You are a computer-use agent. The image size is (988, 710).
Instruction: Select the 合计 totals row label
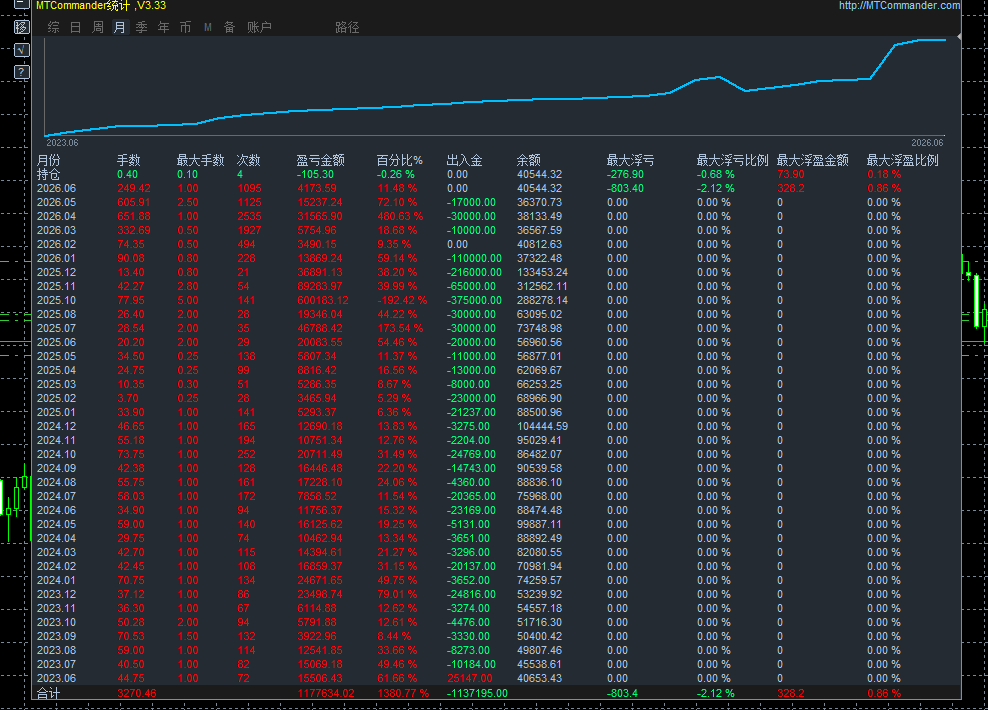[x=49, y=693]
